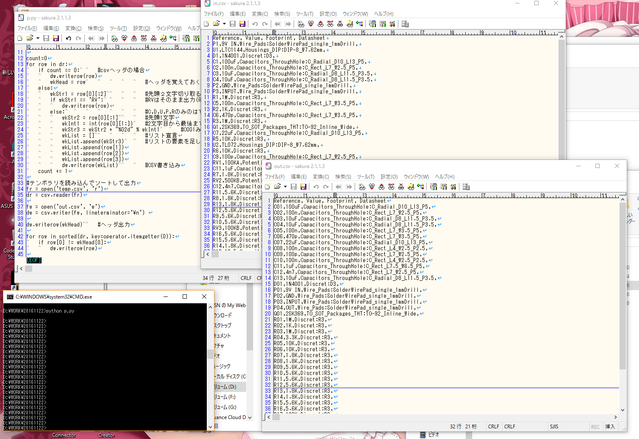
Task: Click horizontal scroll-left arrow in p.py window
Action: 21,269
